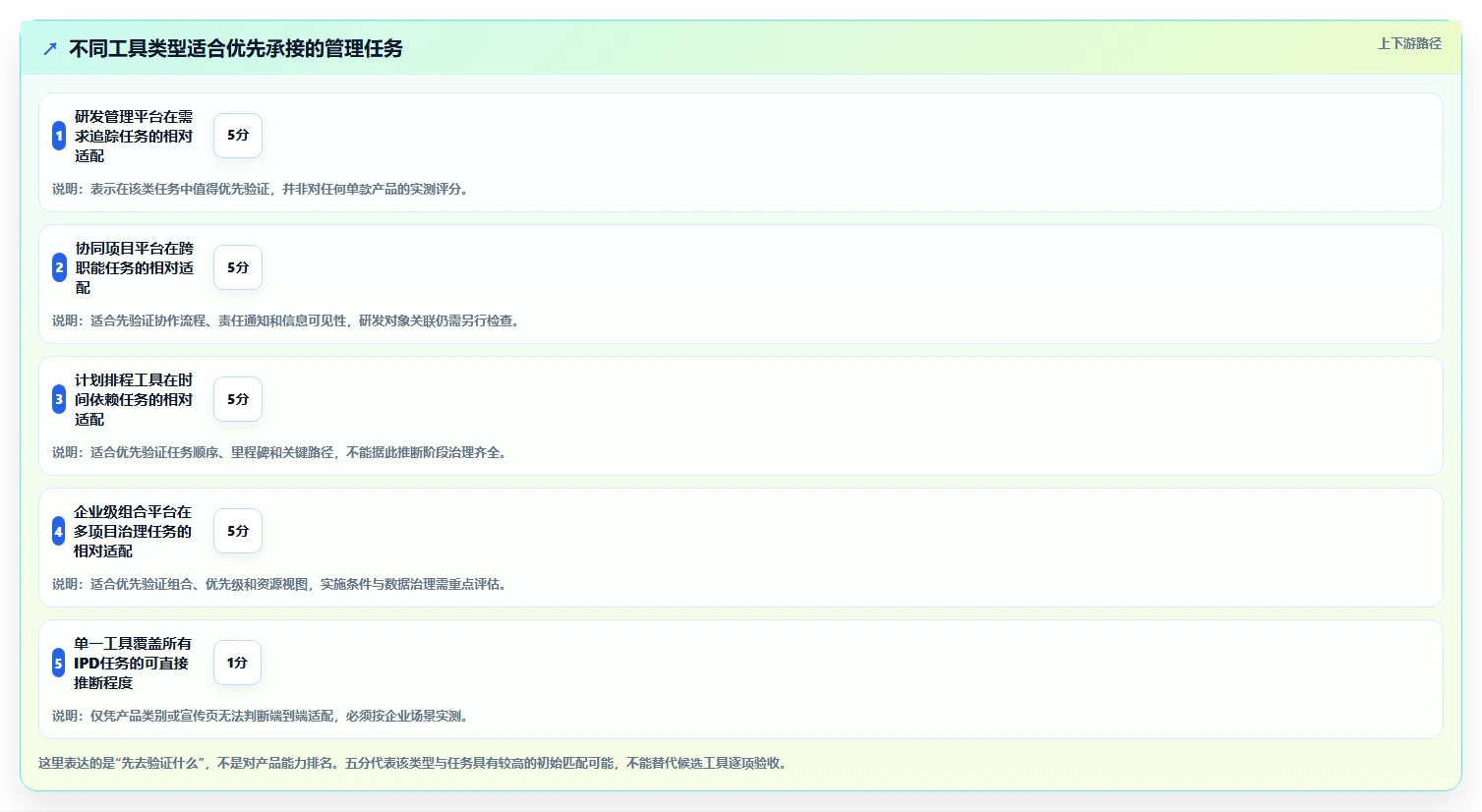Click the 5分 score of 协同项目平台 row
Image resolution: width=1482 pixels, height=812 pixels.
(238, 267)
